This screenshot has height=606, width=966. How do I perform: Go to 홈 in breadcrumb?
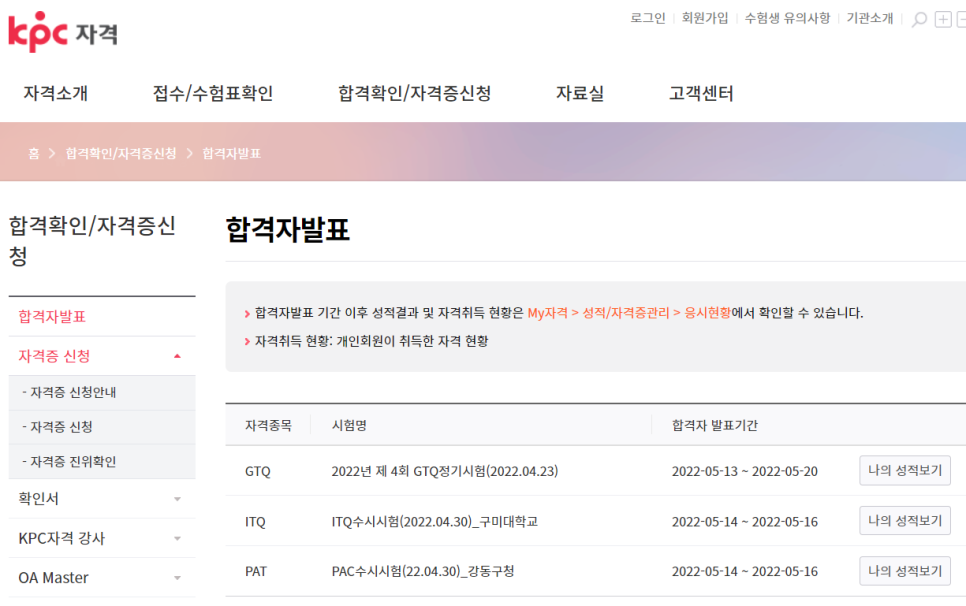(x=34, y=153)
